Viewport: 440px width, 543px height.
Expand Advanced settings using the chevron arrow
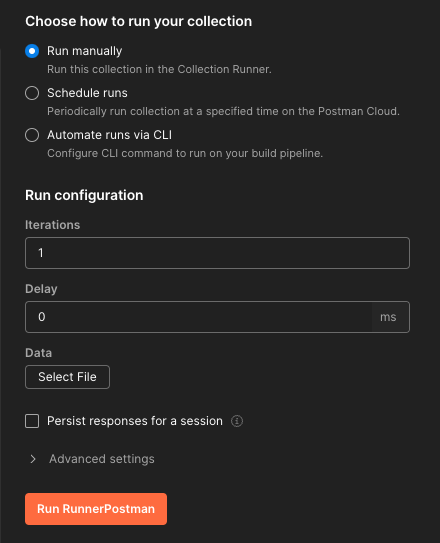click(x=33, y=459)
